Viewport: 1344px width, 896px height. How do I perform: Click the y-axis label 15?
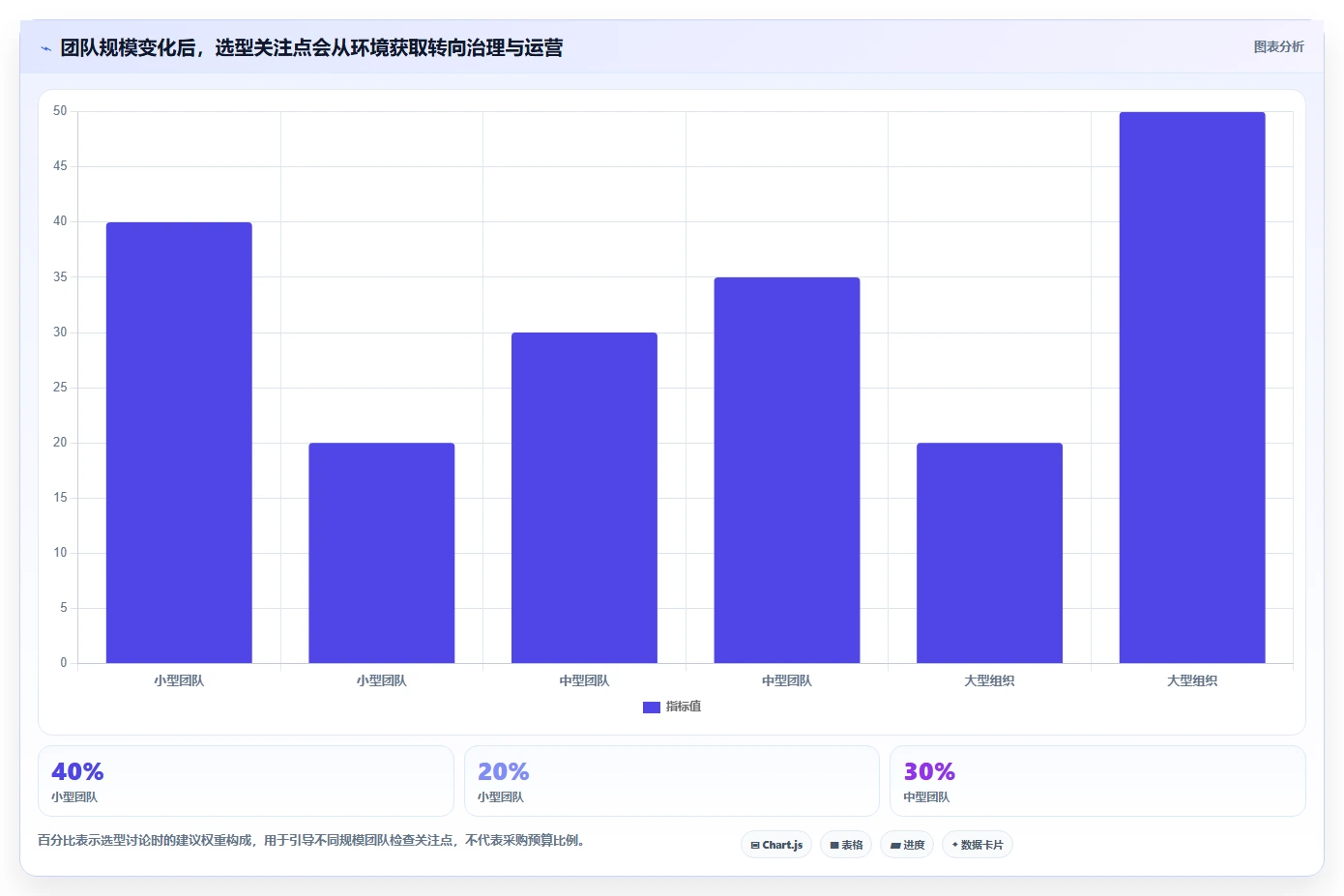coord(60,497)
